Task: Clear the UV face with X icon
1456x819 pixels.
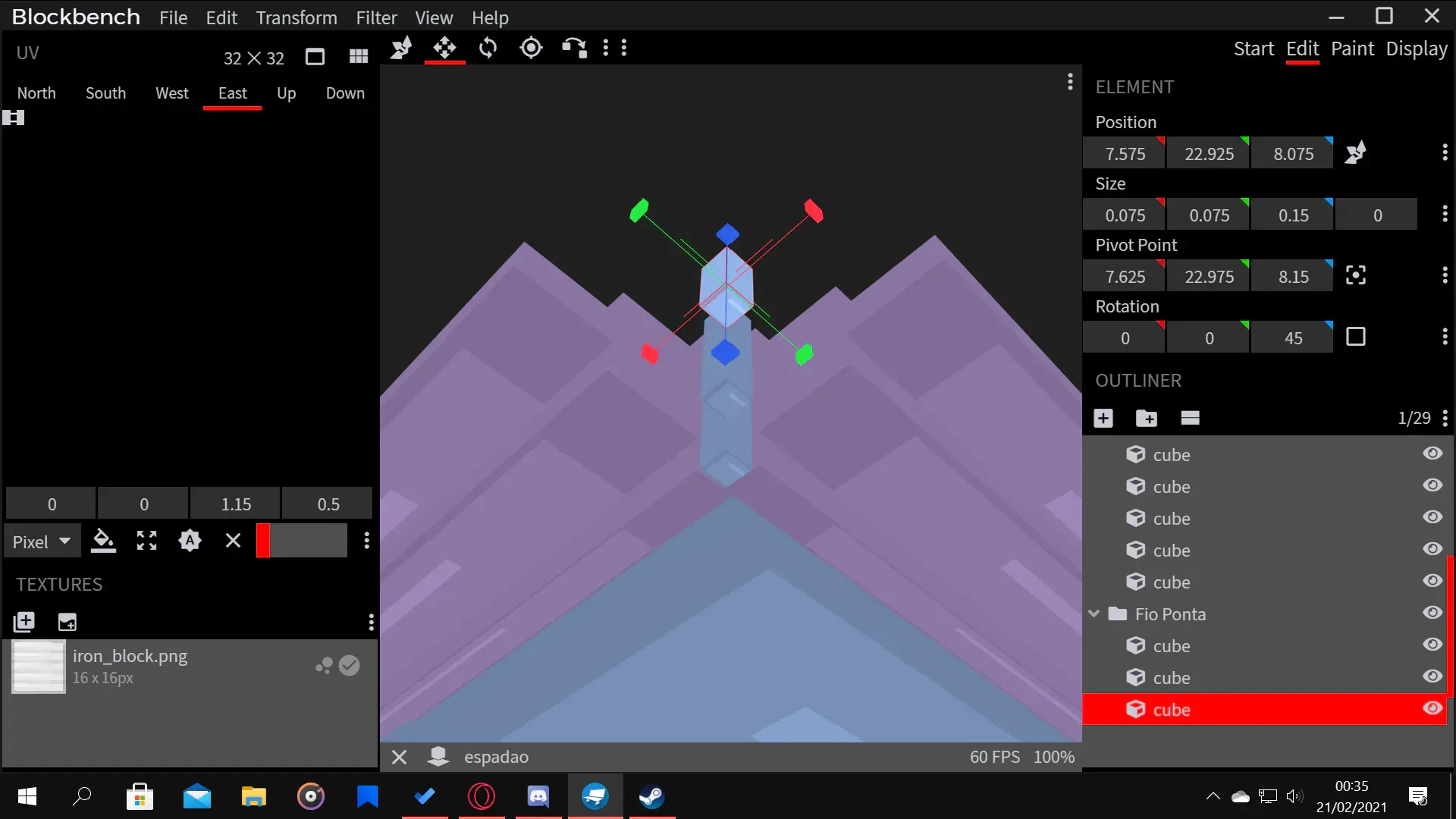Action: click(233, 541)
